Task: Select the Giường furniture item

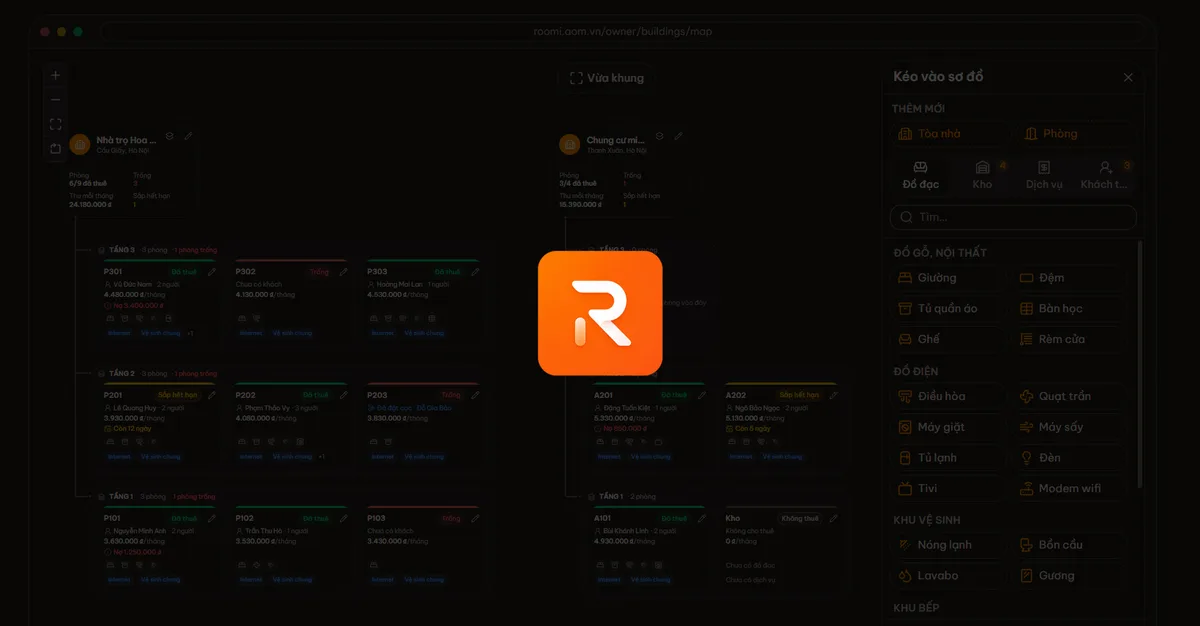Action: pos(948,278)
